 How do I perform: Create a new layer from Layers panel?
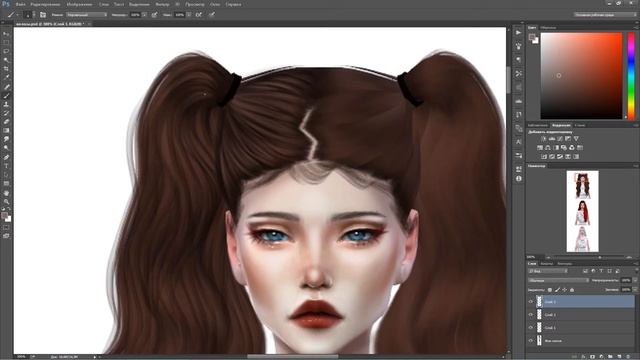point(619,357)
